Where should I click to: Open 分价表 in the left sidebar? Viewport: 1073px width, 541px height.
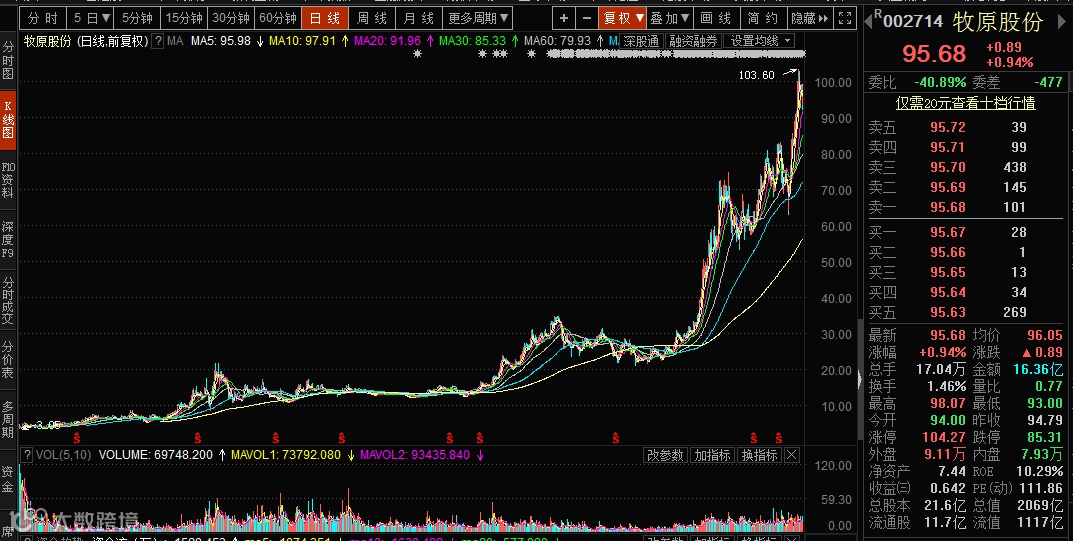coord(8,360)
